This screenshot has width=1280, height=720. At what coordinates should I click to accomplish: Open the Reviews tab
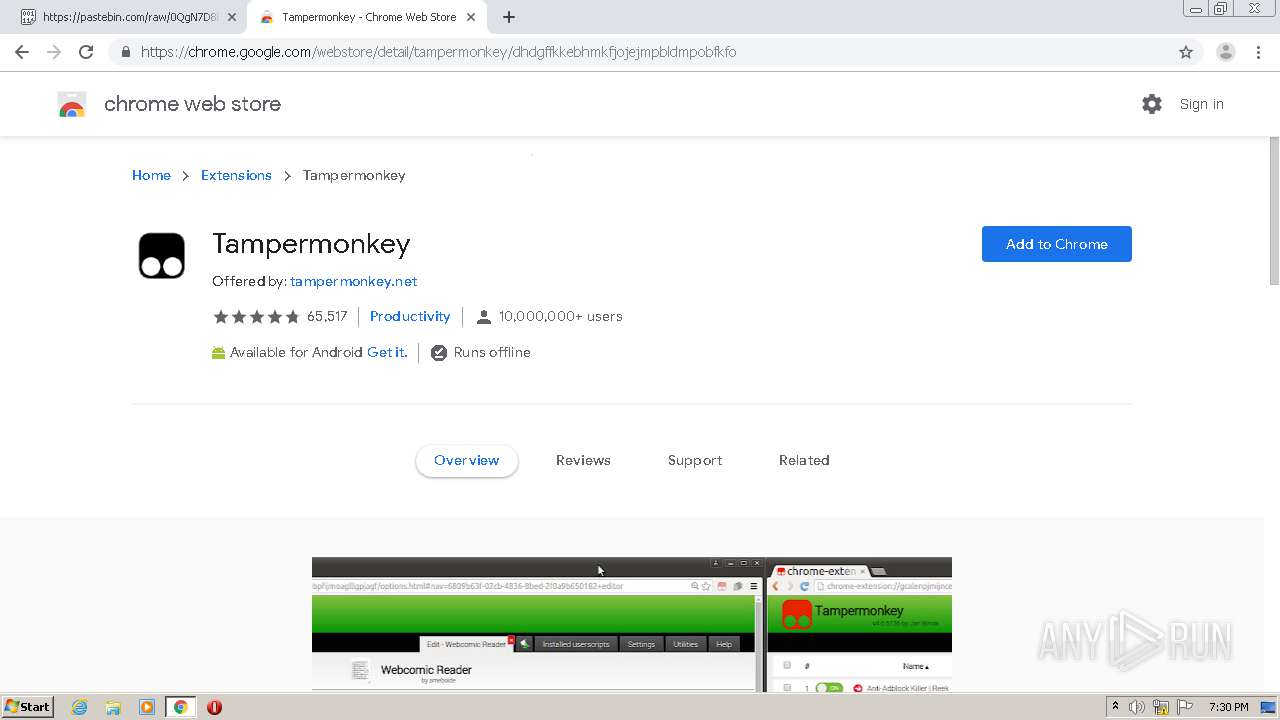(x=583, y=461)
